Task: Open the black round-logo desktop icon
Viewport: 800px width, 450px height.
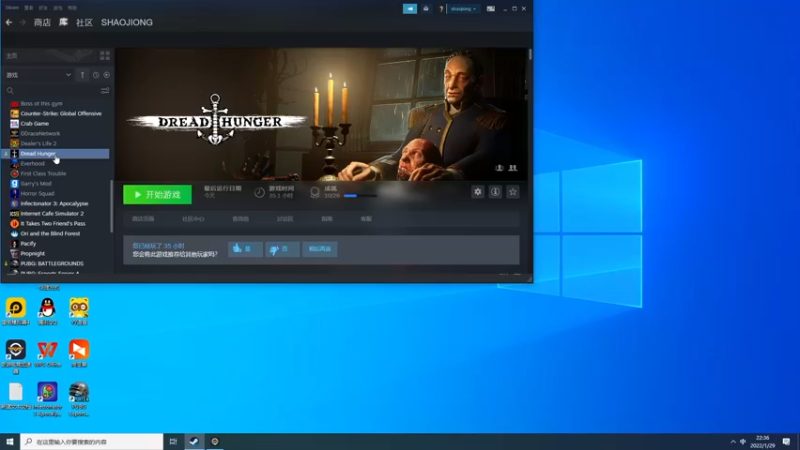Action: click(x=16, y=357)
